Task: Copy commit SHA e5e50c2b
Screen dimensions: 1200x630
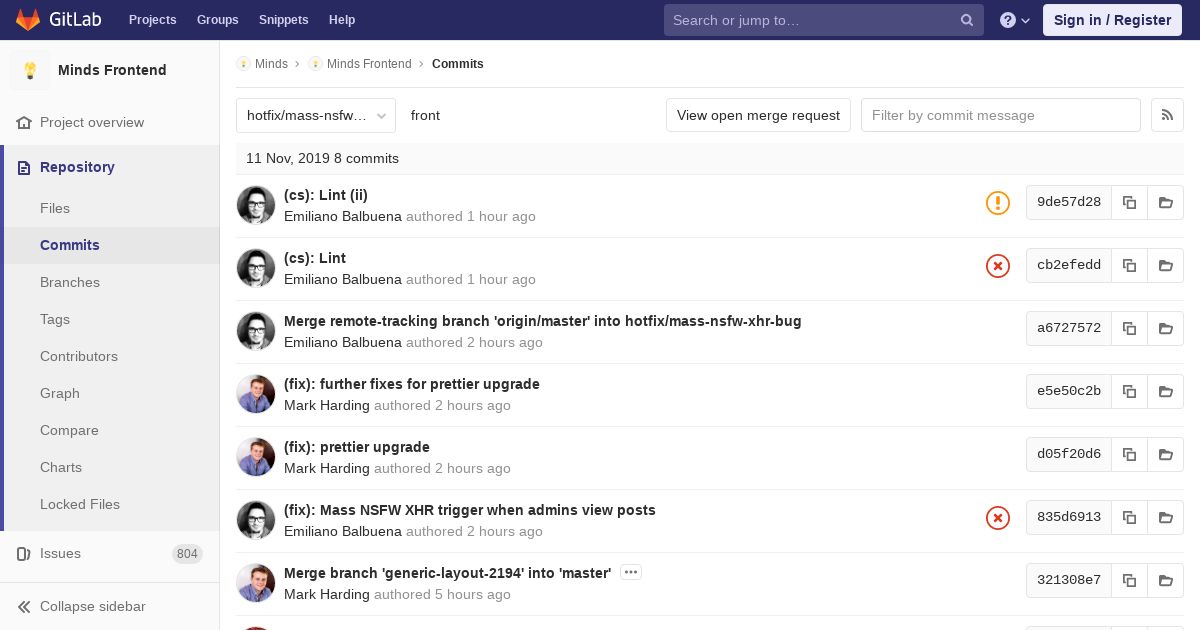Action: click(1129, 391)
